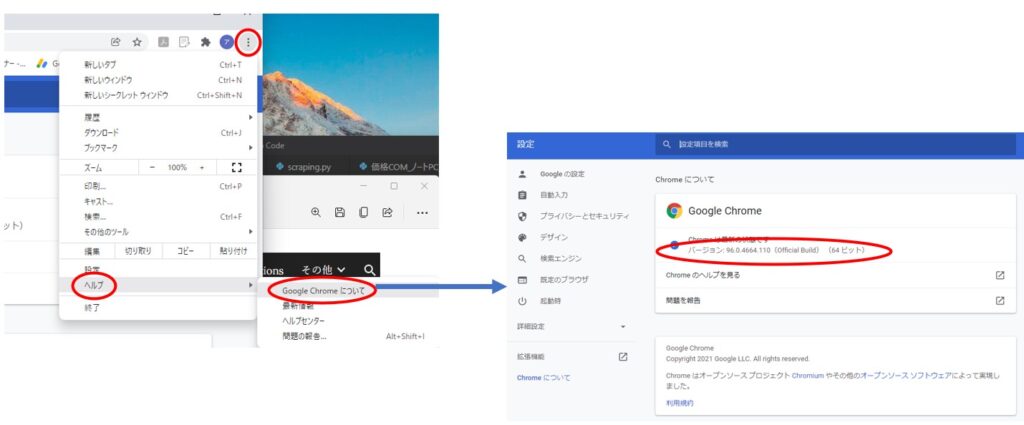This screenshot has width=1024, height=425.
Task: Bookmark this page with the star icon
Action: pos(137,42)
